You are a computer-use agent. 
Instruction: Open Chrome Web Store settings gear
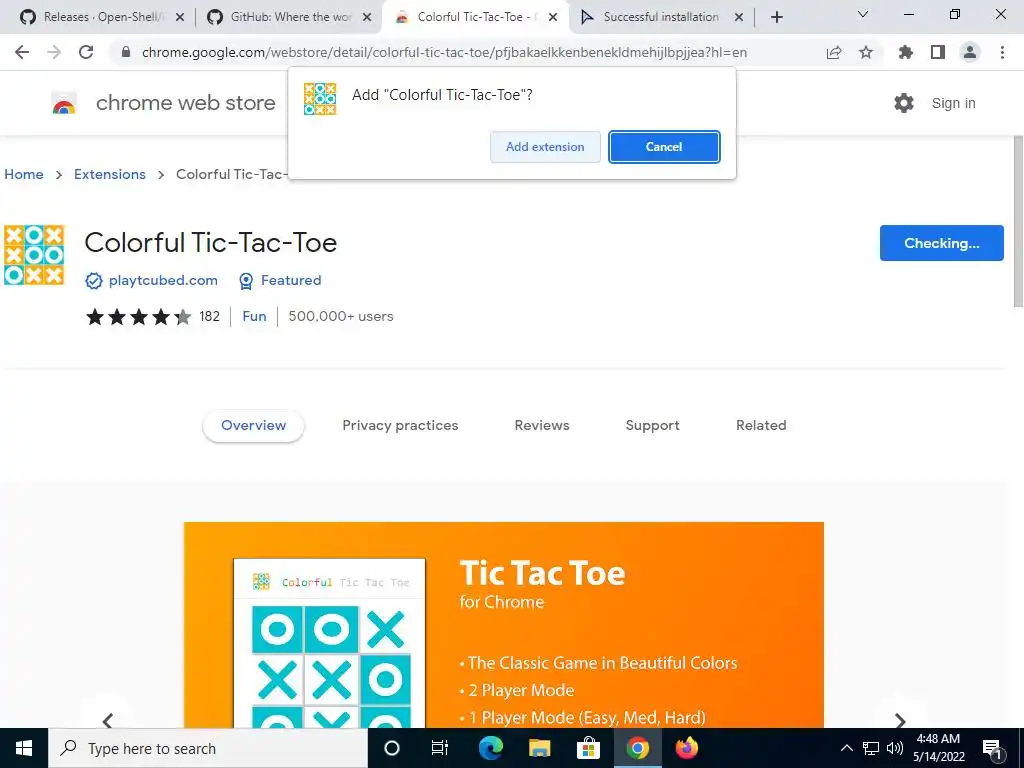[904, 103]
